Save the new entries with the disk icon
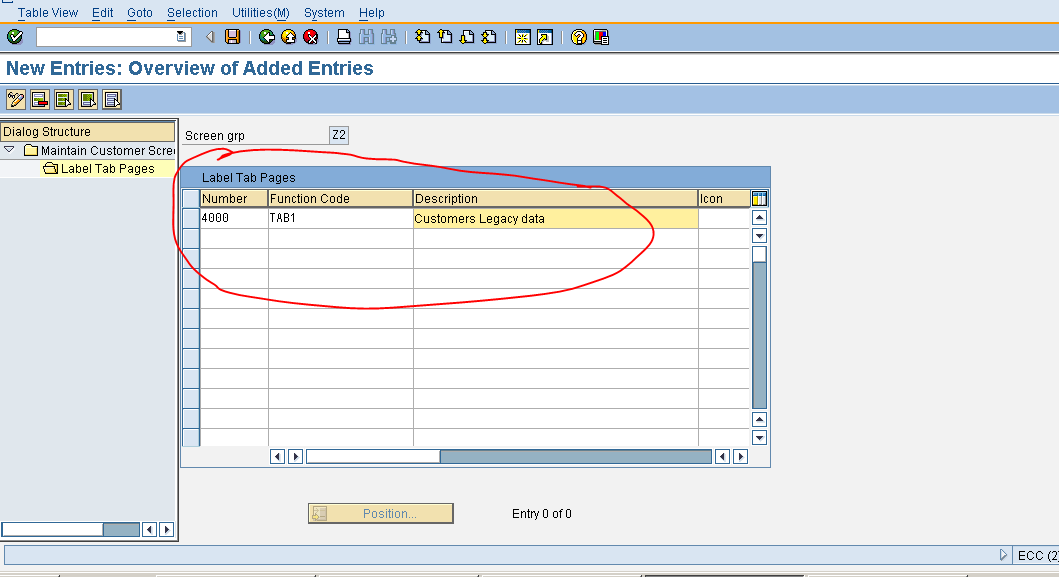Screen dimensions: 1059x577 [x=235, y=36]
